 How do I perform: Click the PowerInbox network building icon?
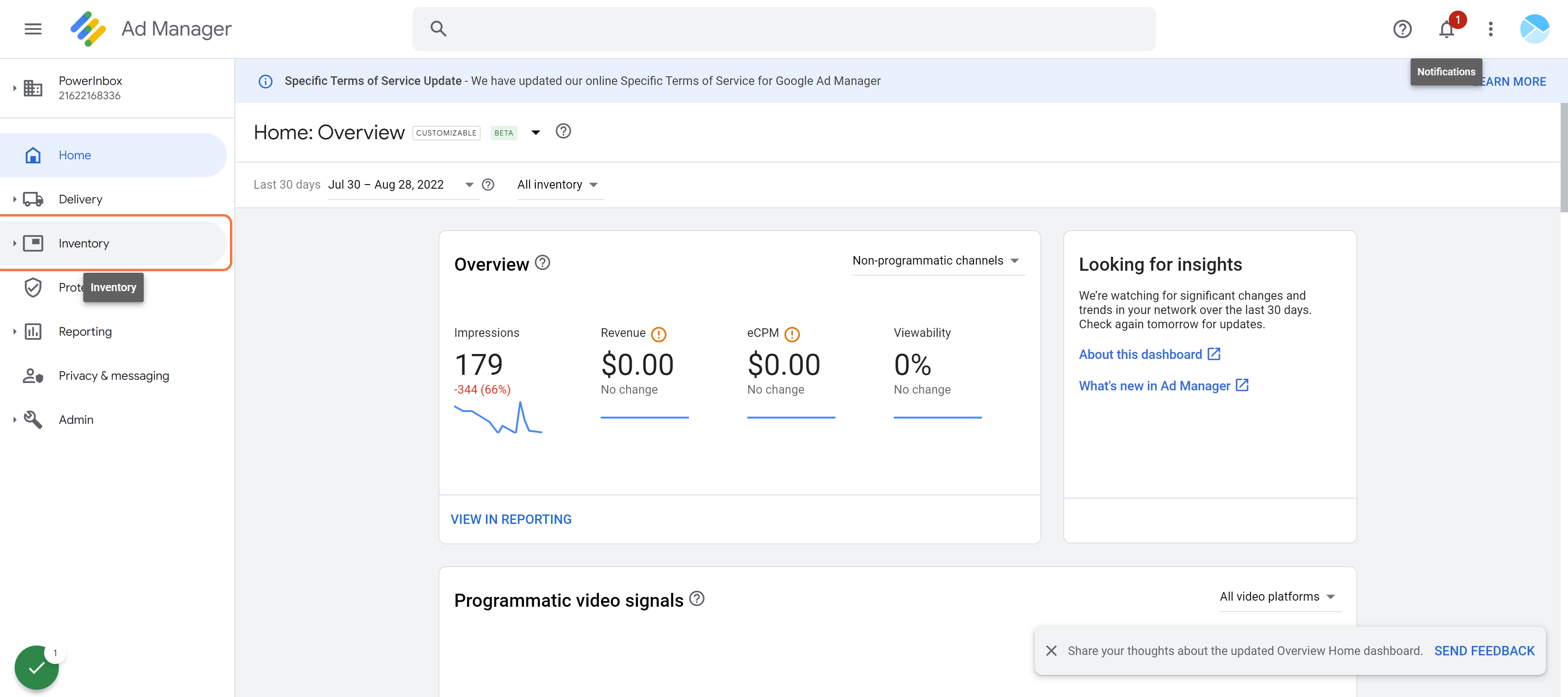point(33,88)
